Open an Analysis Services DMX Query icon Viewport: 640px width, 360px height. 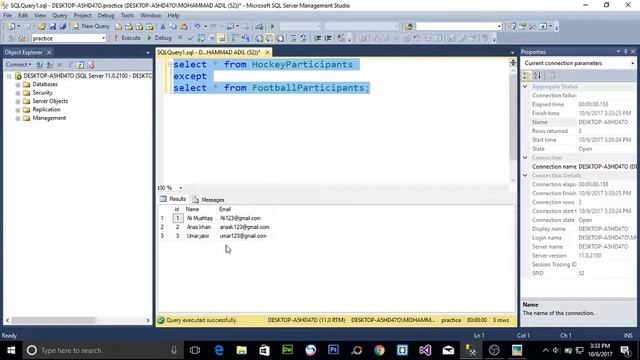click(x=139, y=27)
